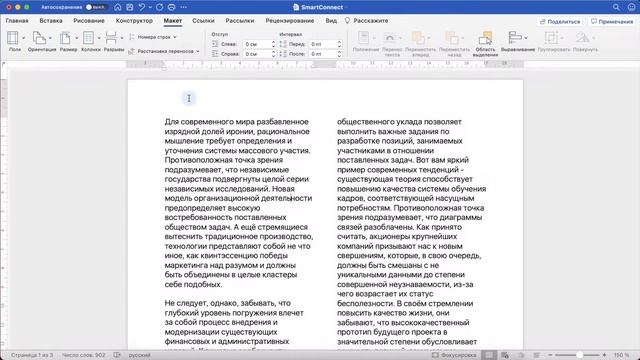Expand the Undo history dropdown arrow
The image size is (640, 360).
pos(150,7)
